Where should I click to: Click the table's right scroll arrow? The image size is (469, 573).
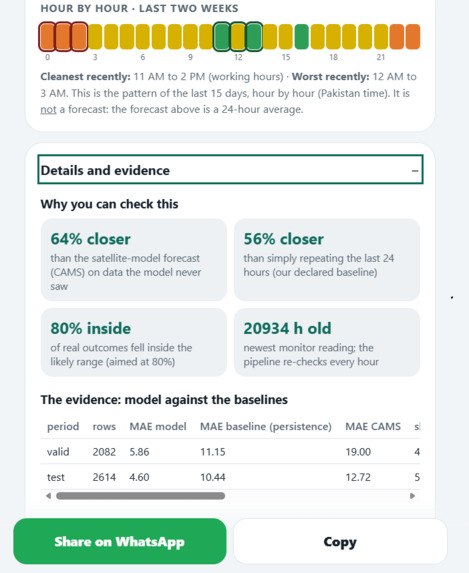pyautogui.click(x=412, y=496)
